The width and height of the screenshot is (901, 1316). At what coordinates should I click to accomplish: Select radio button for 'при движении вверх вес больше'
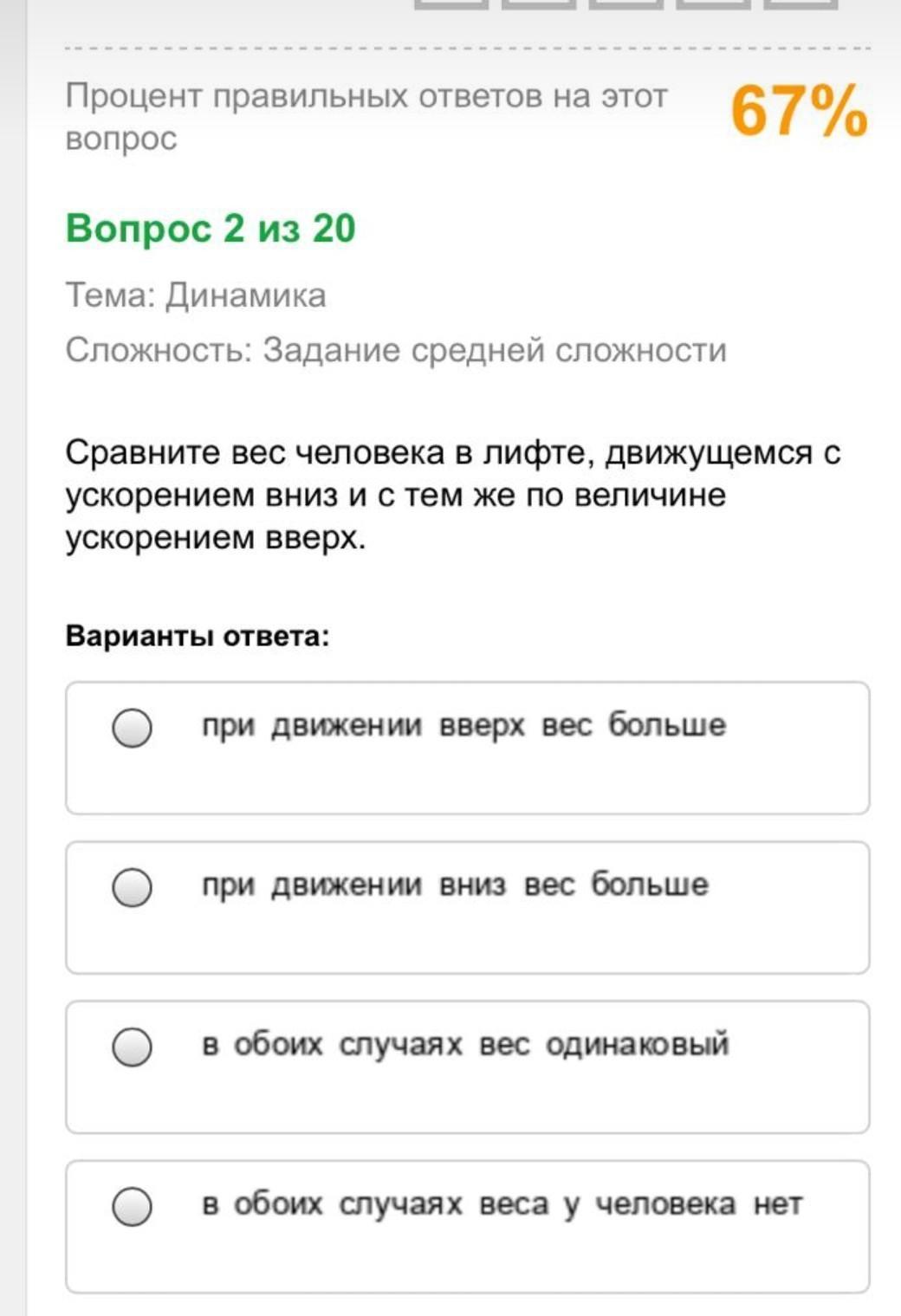pos(133,728)
